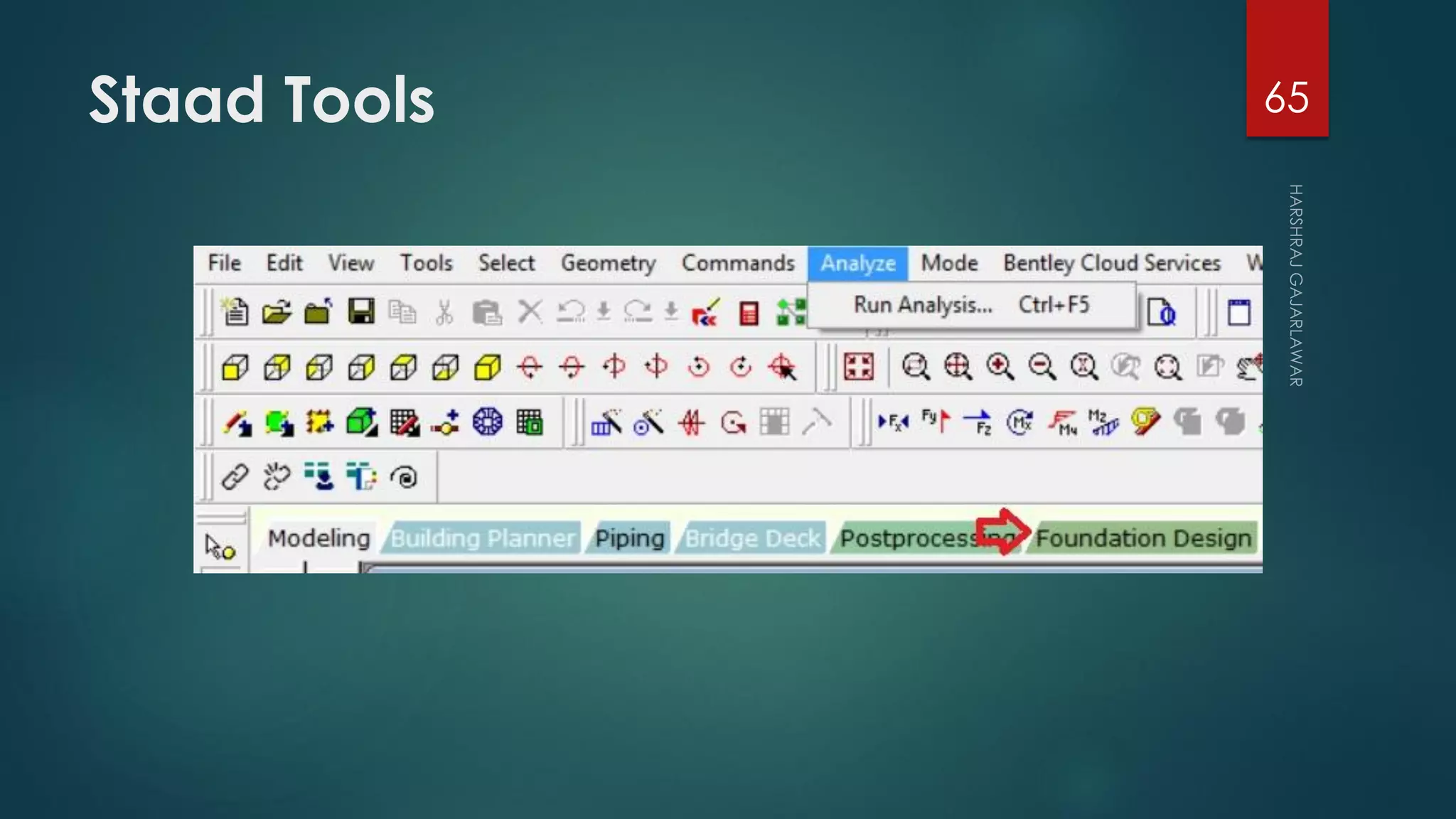Click the highlighted Analyze menu
This screenshot has height=819, width=1456.
point(857,264)
